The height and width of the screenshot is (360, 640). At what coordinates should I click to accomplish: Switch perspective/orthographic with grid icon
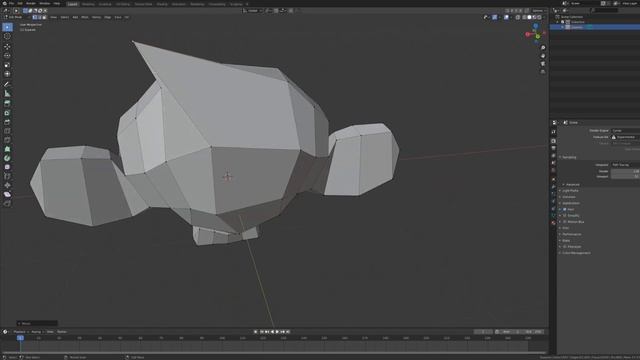point(543,71)
